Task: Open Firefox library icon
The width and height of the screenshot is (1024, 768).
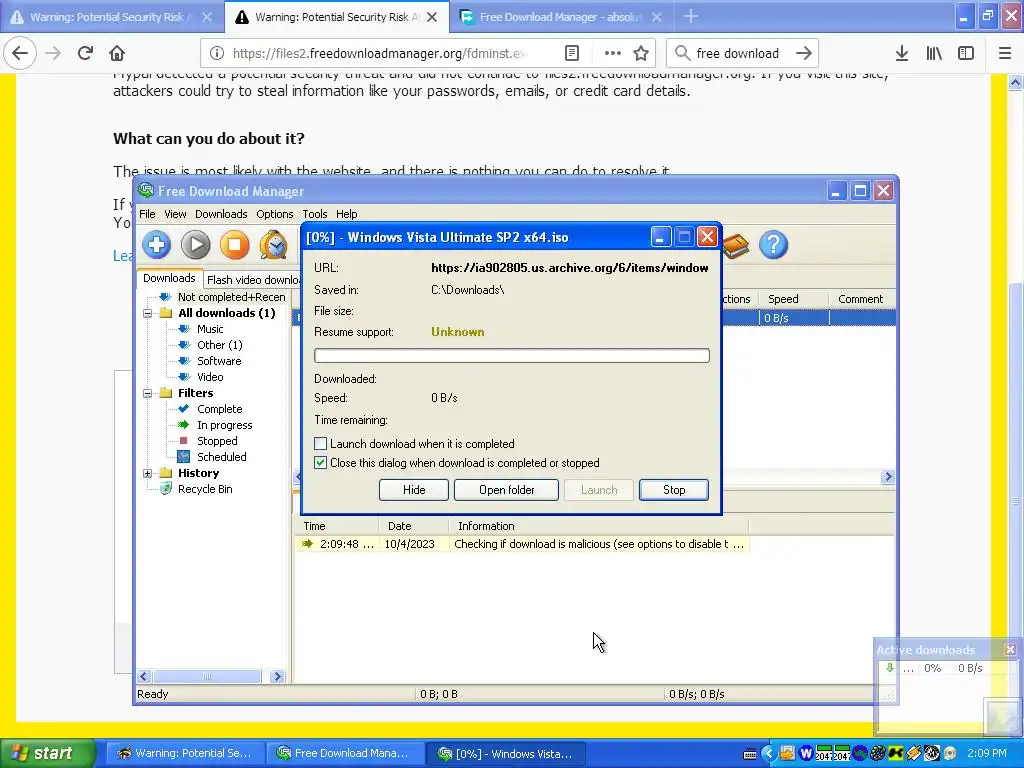Action: coord(934,54)
